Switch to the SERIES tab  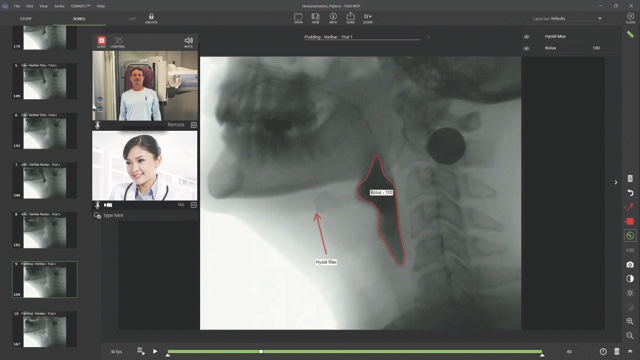point(79,19)
